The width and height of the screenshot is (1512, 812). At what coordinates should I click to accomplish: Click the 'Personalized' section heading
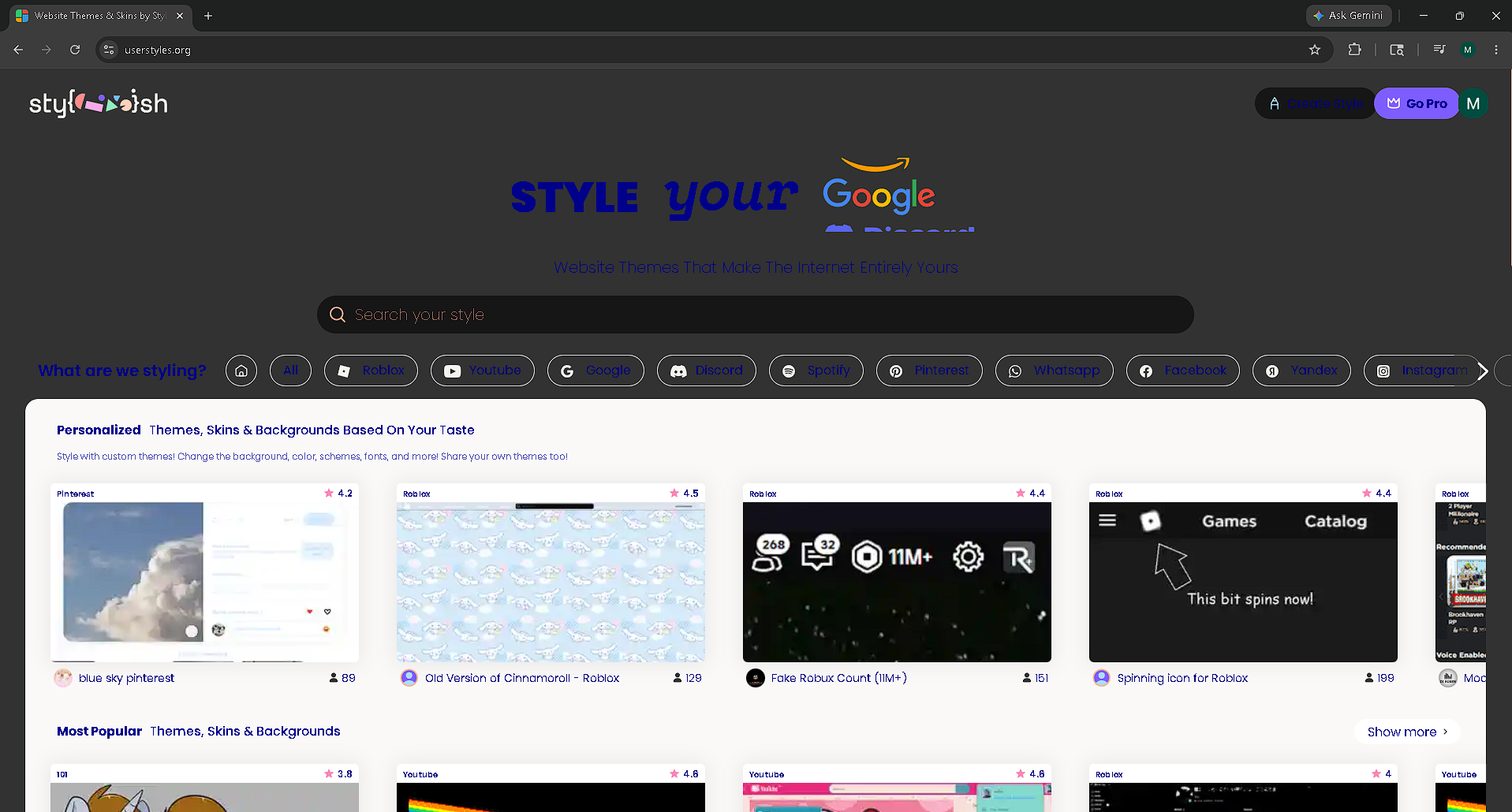(99, 430)
